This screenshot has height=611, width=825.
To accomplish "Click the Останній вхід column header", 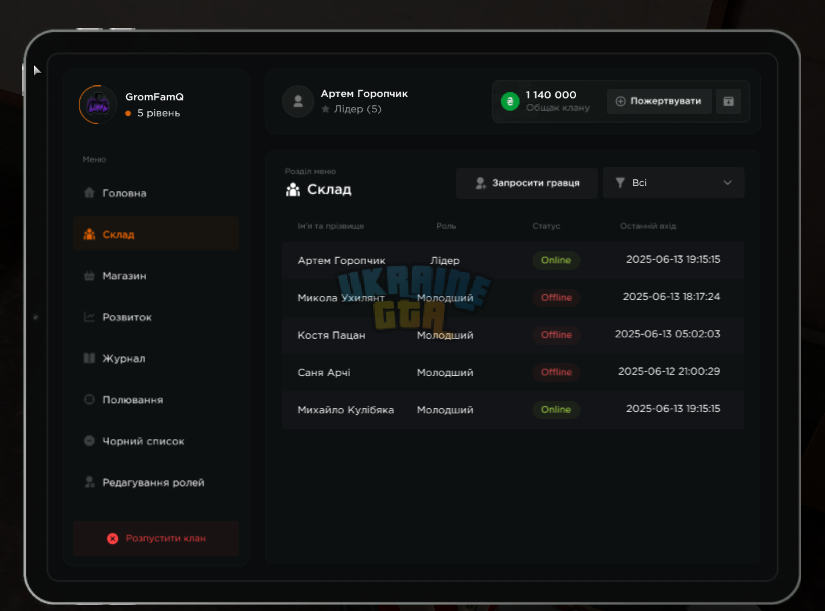I will [x=648, y=226].
